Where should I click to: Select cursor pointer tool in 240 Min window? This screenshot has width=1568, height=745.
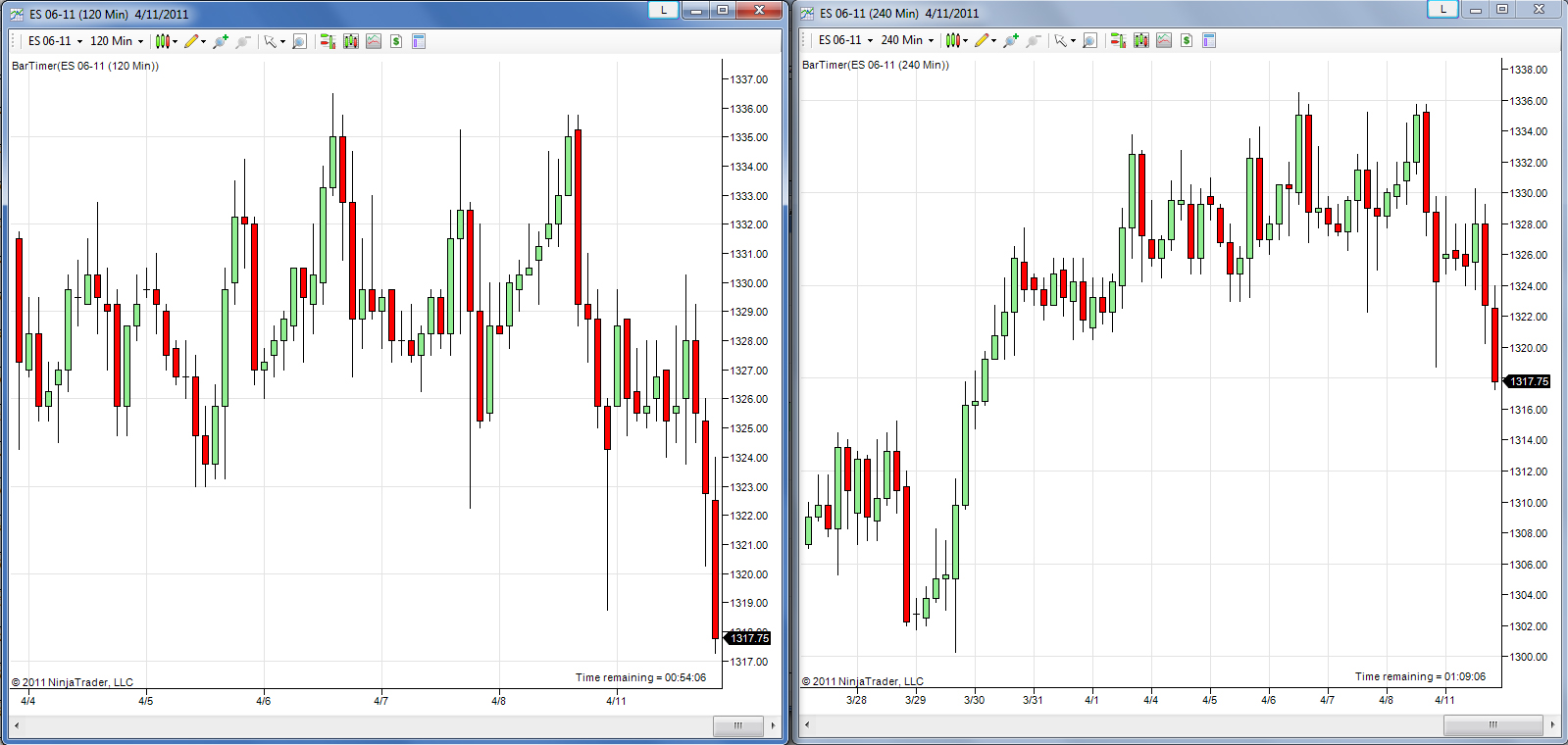point(1060,40)
